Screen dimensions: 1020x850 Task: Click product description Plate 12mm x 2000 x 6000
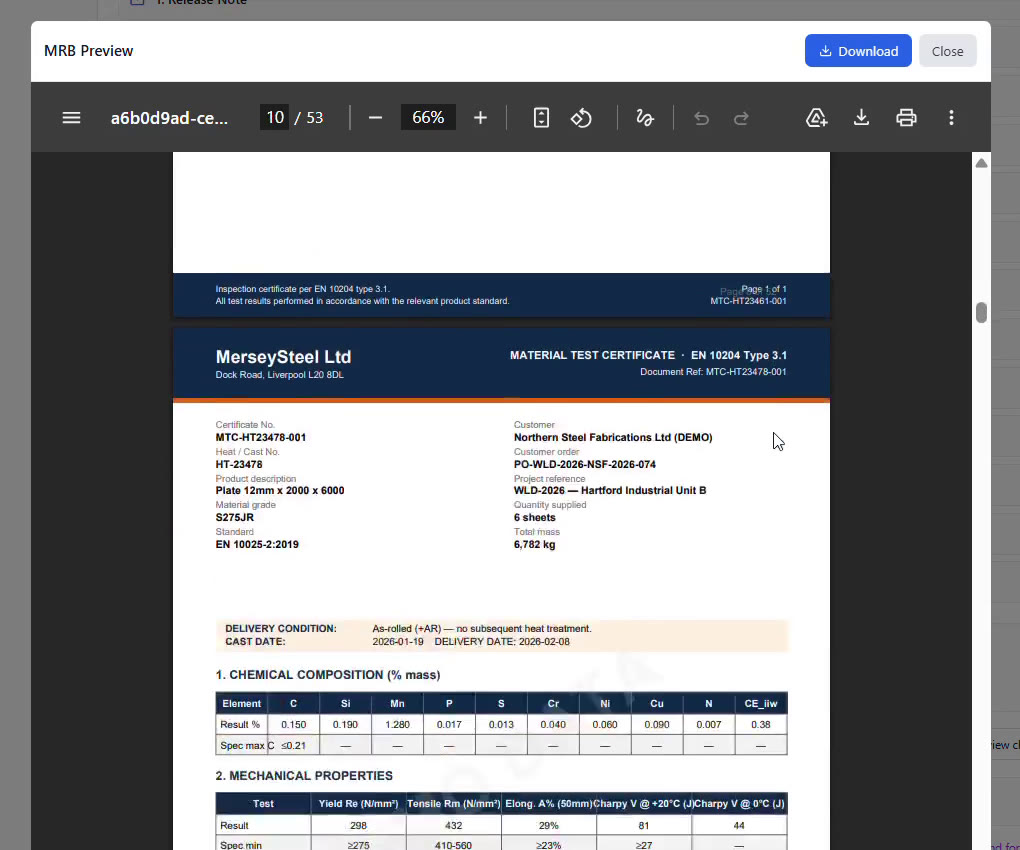pos(280,490)
